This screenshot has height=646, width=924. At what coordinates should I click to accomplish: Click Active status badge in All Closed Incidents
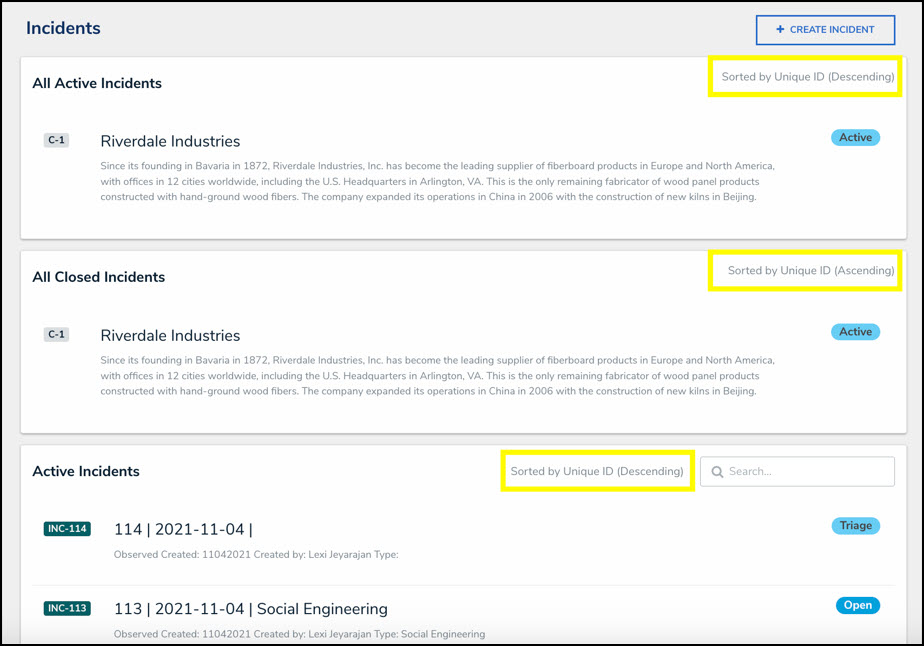[855, 332]
